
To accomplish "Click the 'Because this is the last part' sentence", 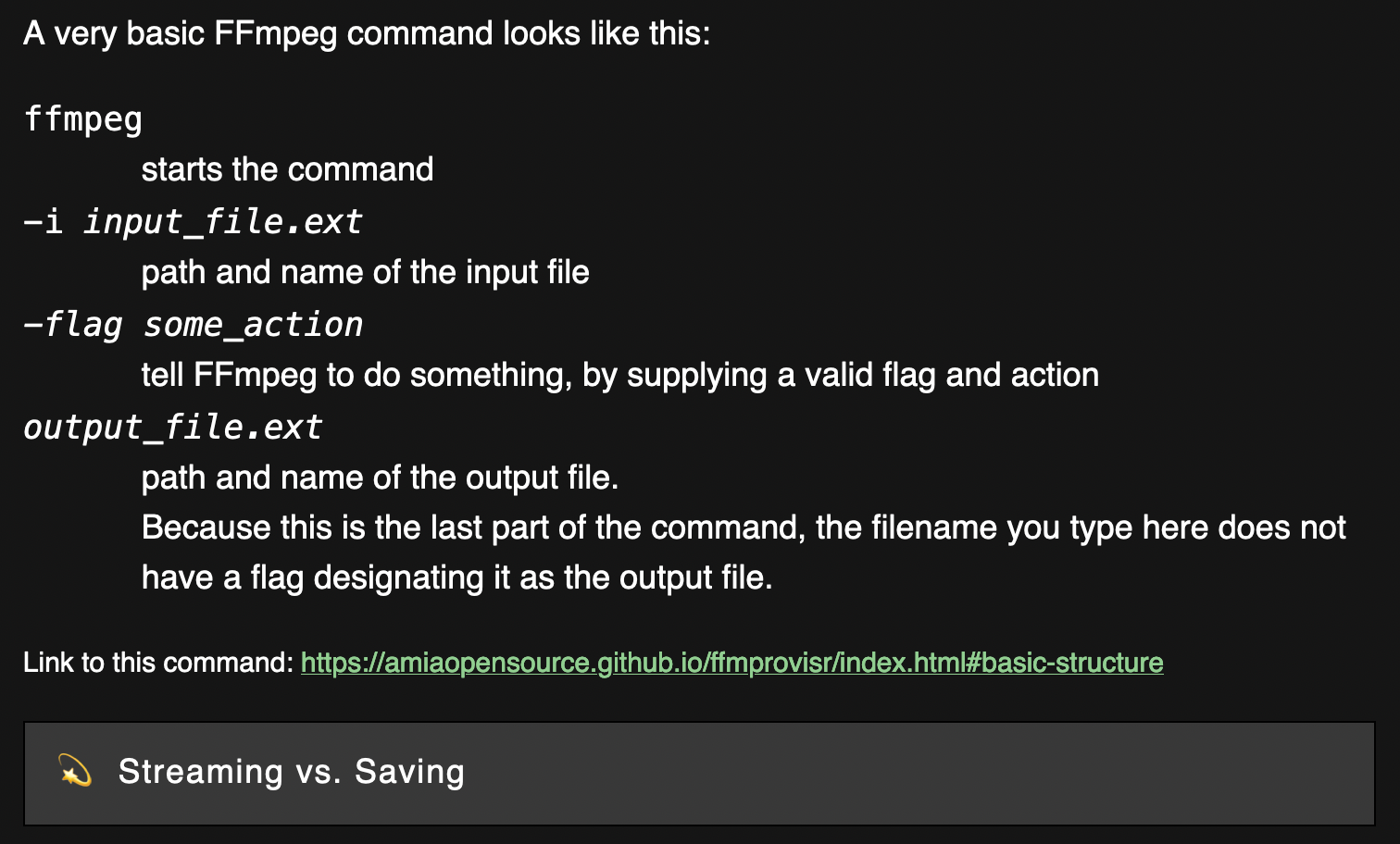I will click(744, 527).
